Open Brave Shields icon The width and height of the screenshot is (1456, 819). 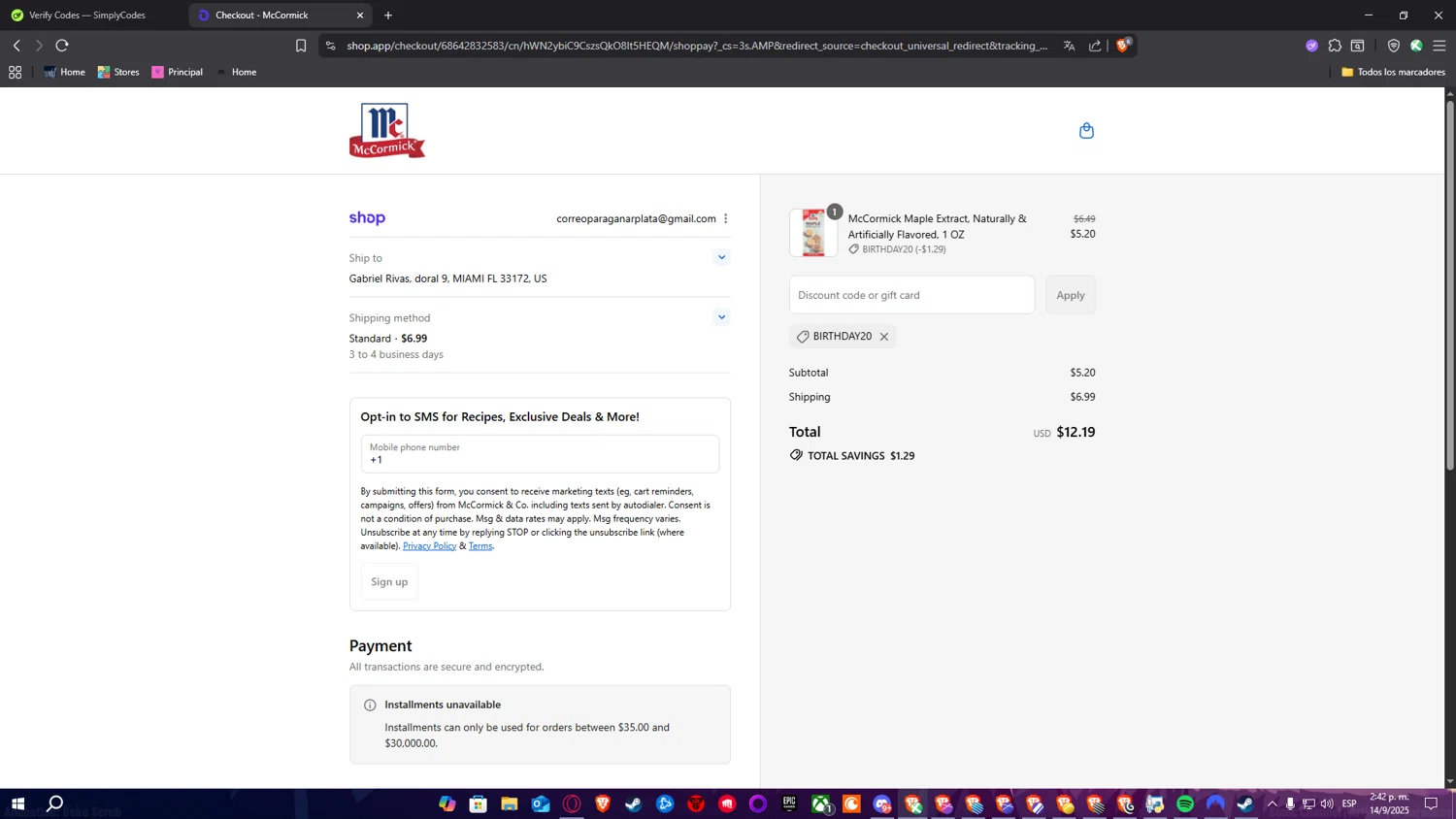coord(1124,45)
